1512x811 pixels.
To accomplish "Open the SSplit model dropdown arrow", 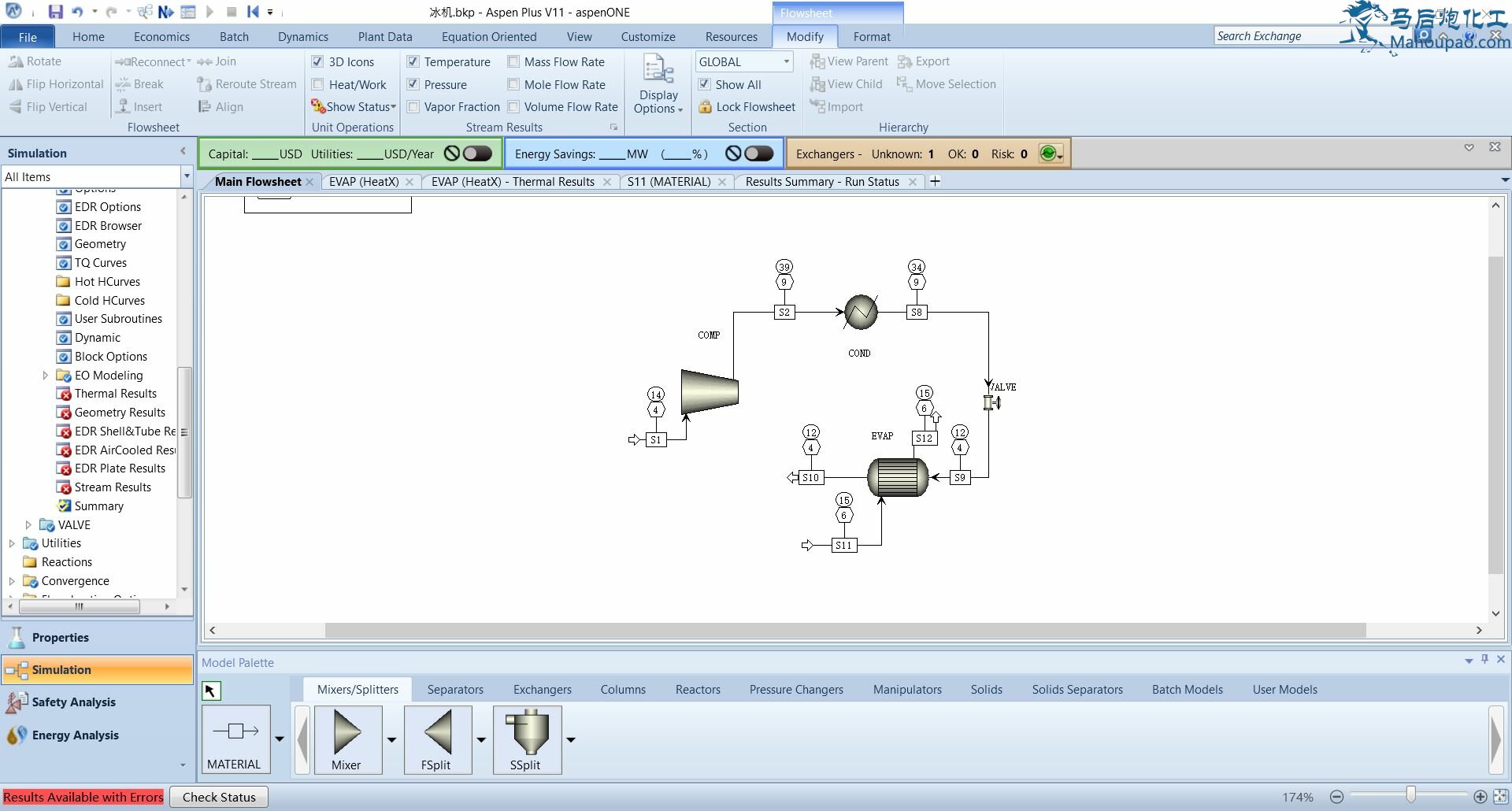I will tap(571, 739).
